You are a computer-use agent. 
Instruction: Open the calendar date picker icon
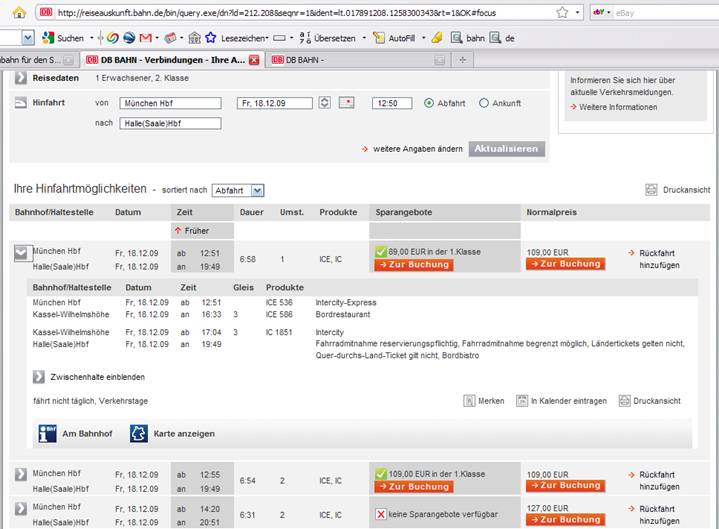346,103
